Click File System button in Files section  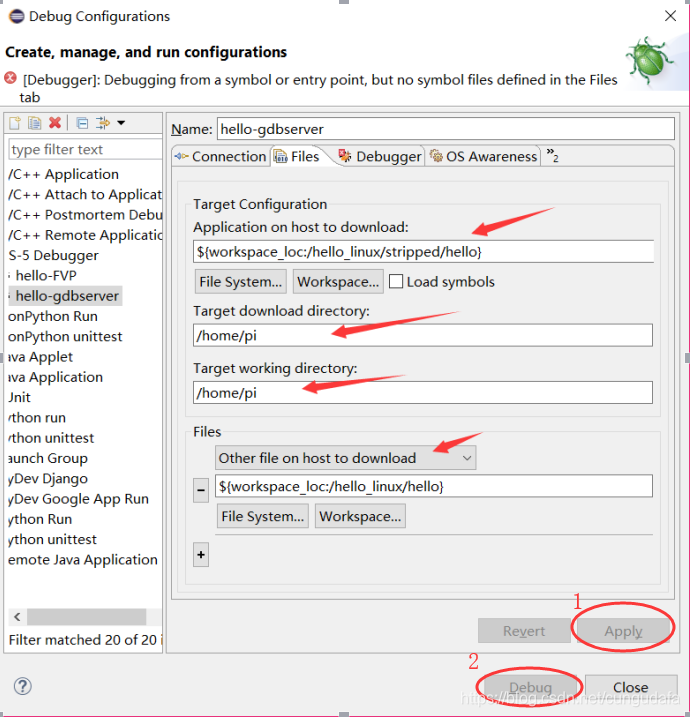pos(262,516)
